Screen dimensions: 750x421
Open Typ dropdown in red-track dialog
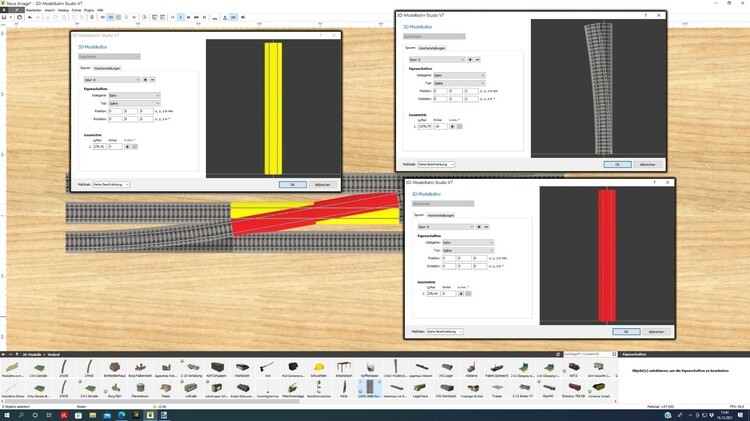point(467,251)
